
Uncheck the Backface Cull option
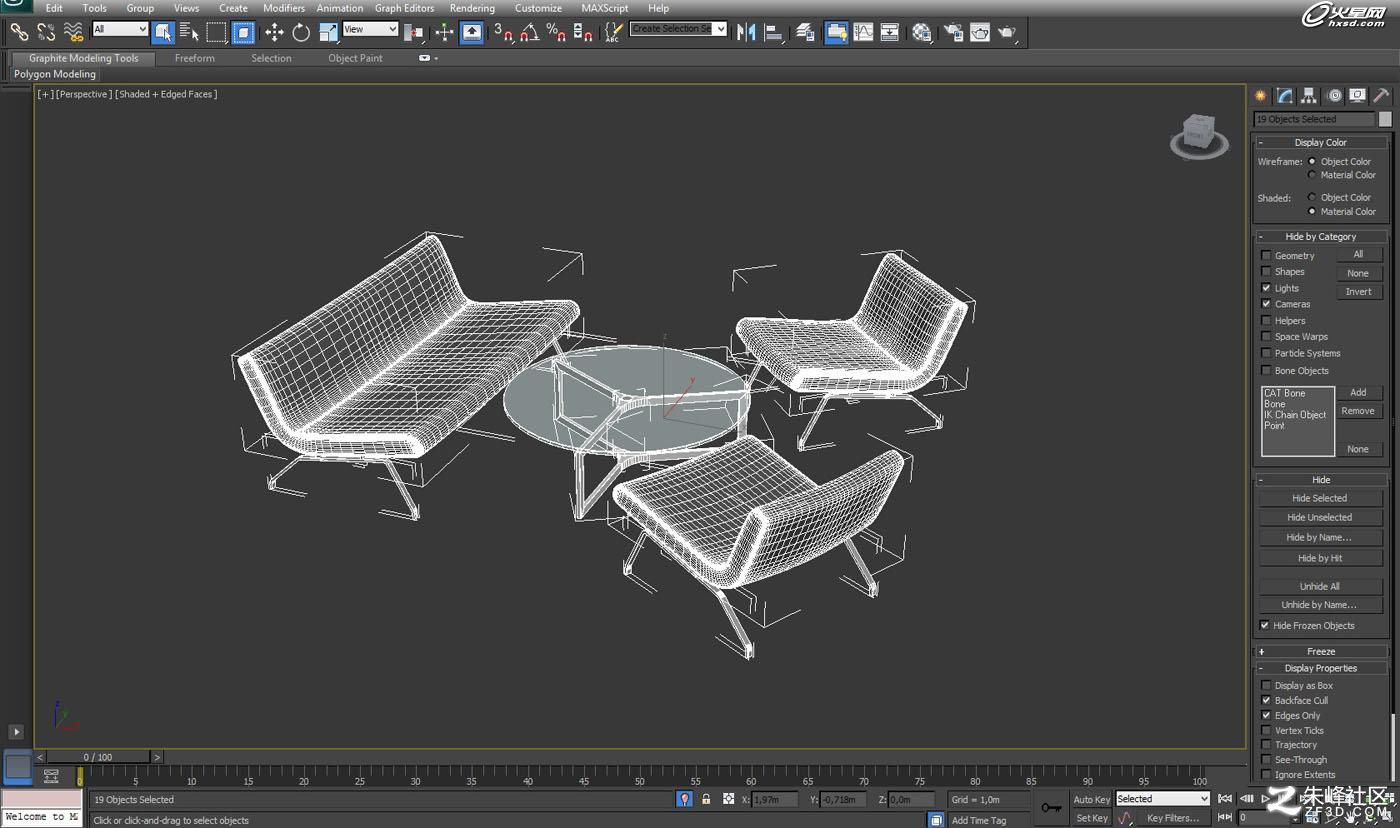(1266, 700)
